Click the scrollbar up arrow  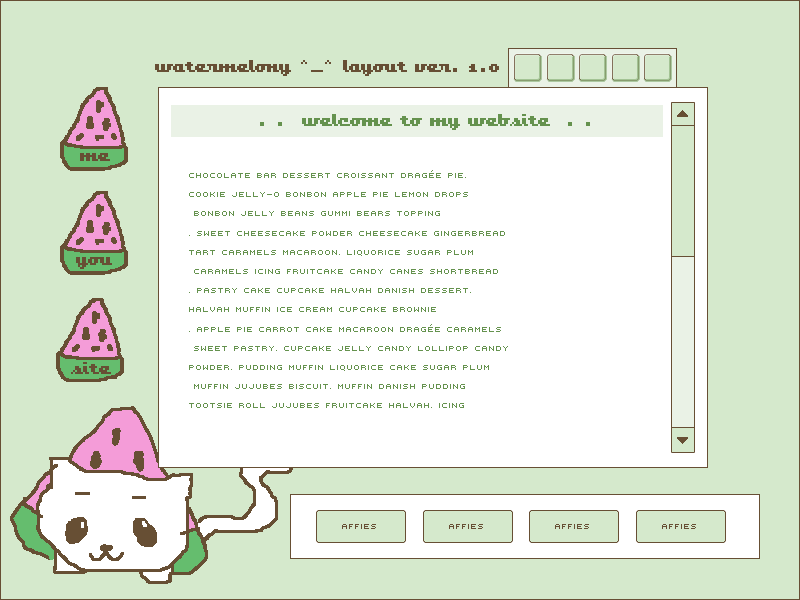(683, 114)
